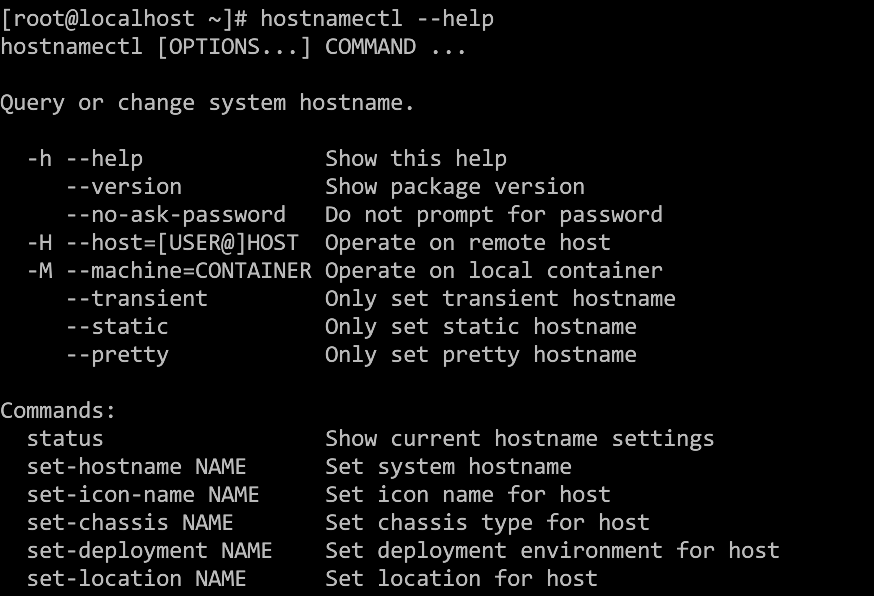Click the status command entry
874x596 pixels.
pyautogui.click(x=65, y=439)
